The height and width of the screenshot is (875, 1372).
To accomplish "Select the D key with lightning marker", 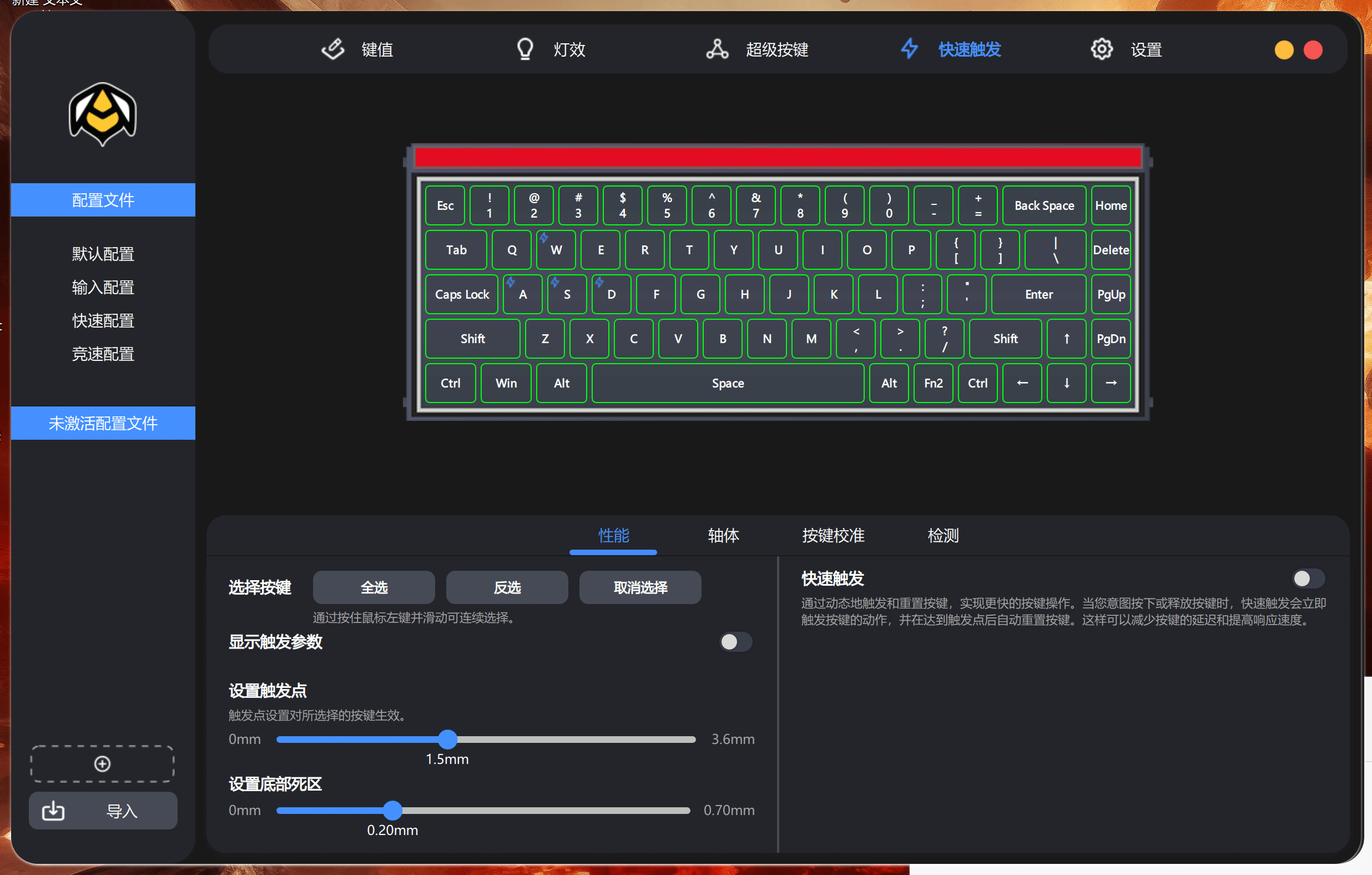I will coord(612,294).
